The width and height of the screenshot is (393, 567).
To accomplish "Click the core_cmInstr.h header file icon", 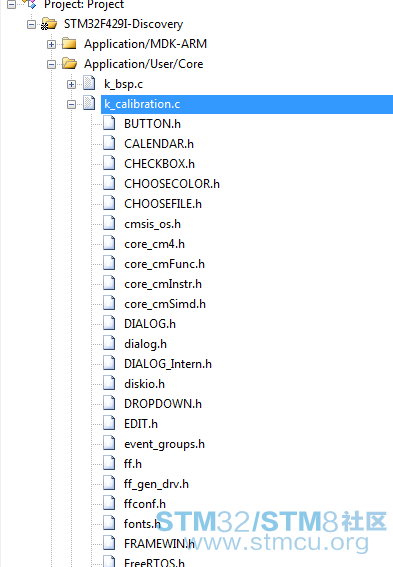I will point(109,283).
